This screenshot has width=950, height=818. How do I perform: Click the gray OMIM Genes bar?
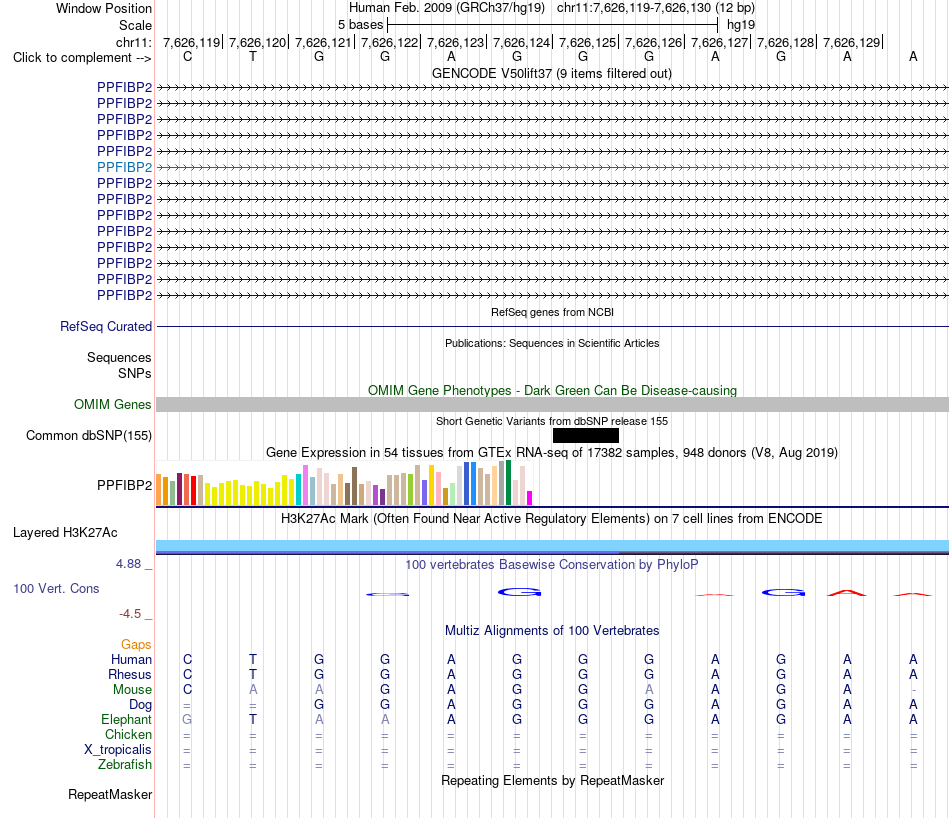pyautogui.click(x=552, y=404)
